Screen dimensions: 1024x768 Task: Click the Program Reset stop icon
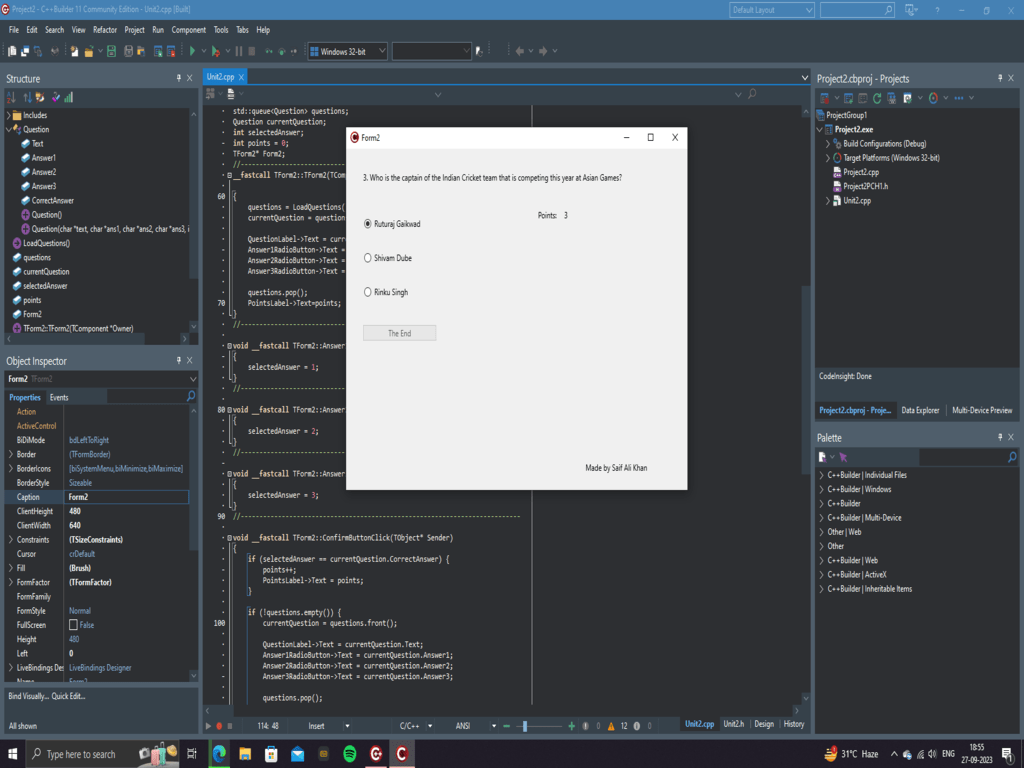click(251, 51)
